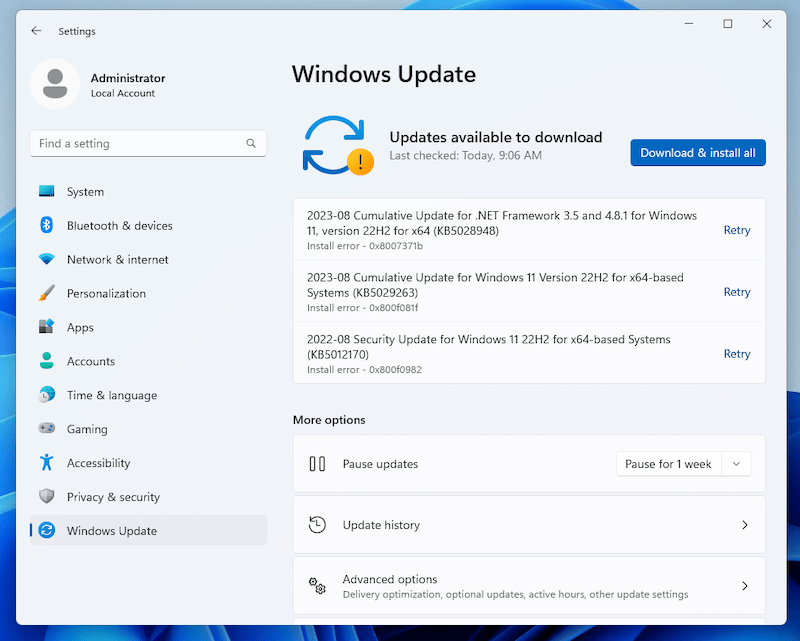Click the Accessibility figure icon
The height and width of the screenshot is (641, 800).
point(46,462)
